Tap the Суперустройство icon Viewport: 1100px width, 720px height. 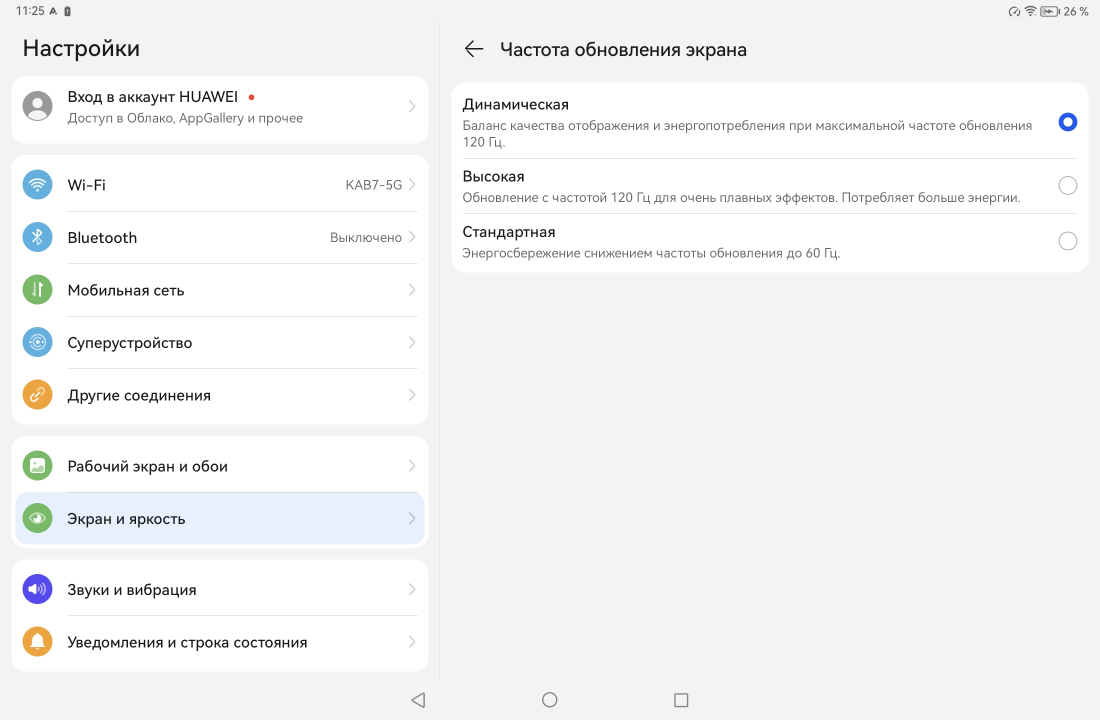tap(37, 343)
